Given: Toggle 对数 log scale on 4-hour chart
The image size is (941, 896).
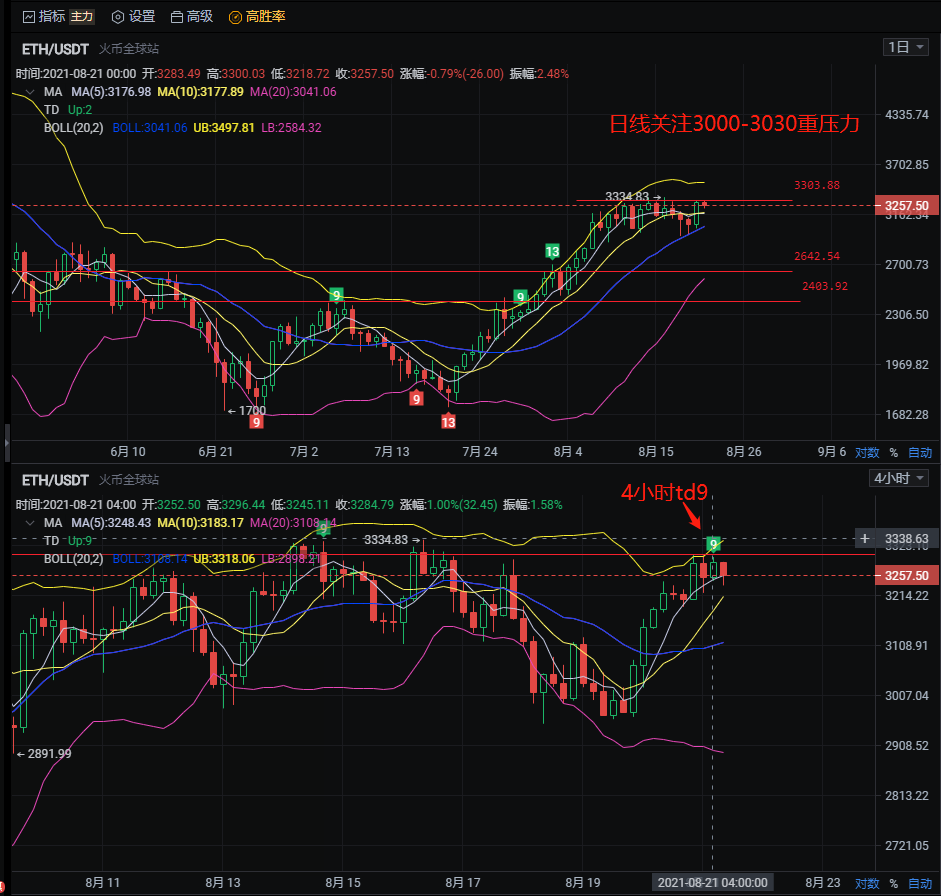Looking at the screenshot, I should [x=866, y=883].
